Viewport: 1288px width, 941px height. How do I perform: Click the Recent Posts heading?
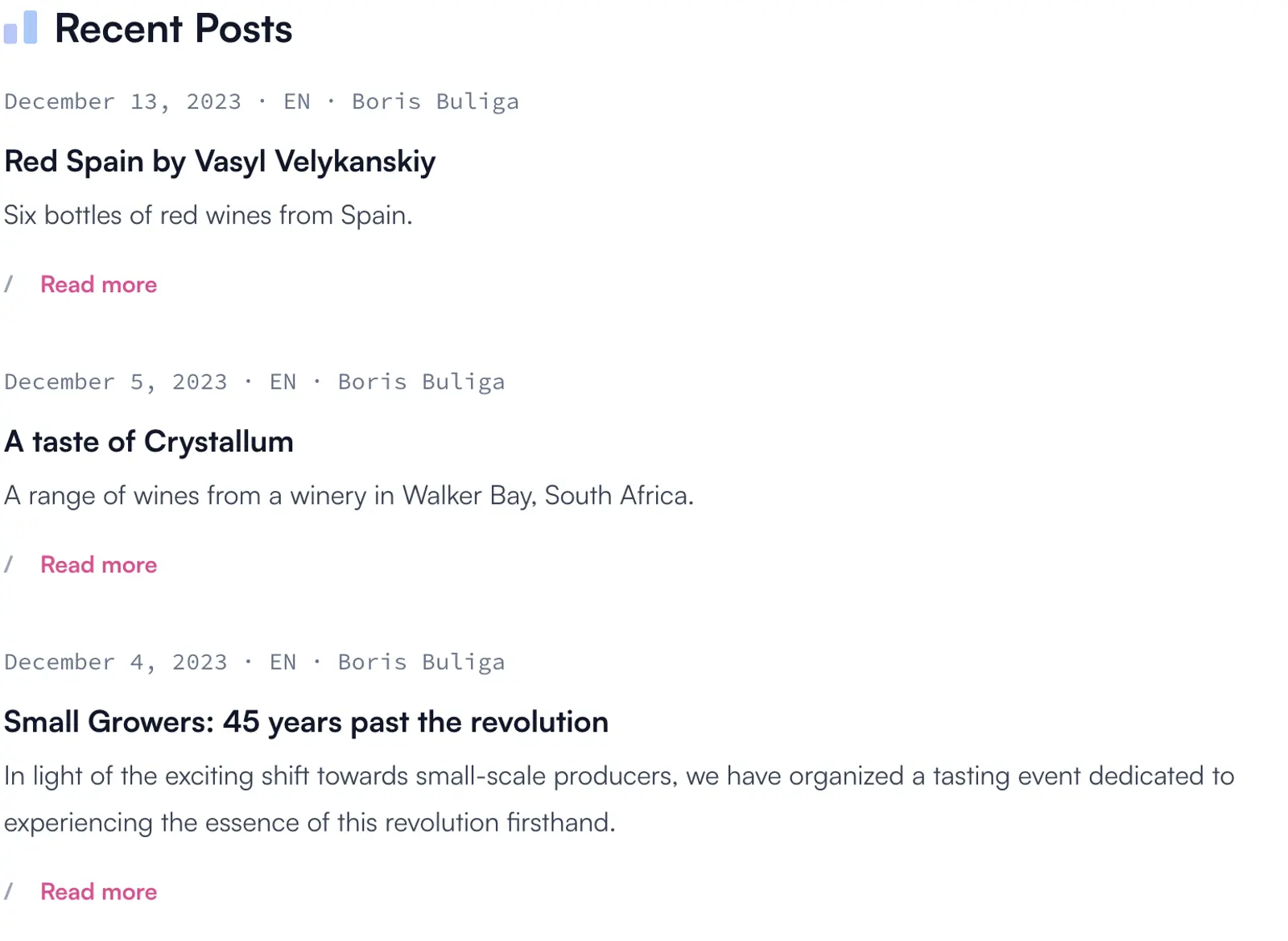tap(174, 28)
